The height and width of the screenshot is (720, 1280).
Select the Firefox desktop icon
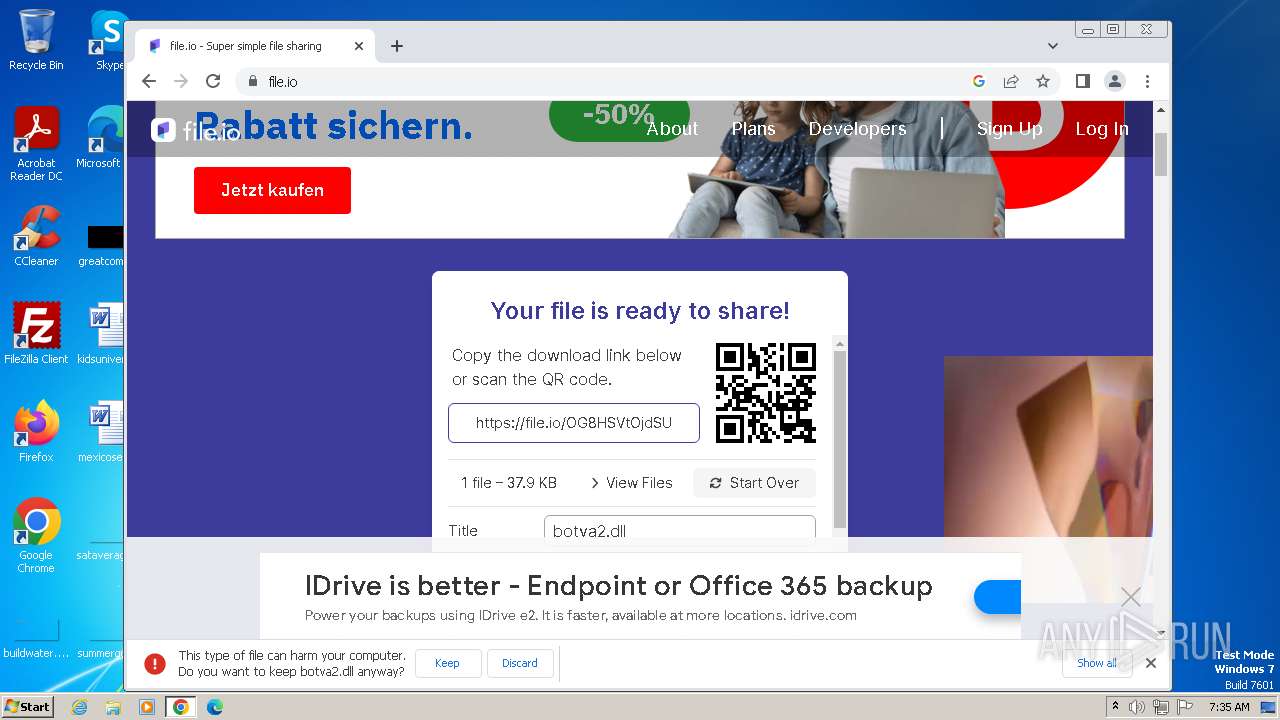coord(36,432)
